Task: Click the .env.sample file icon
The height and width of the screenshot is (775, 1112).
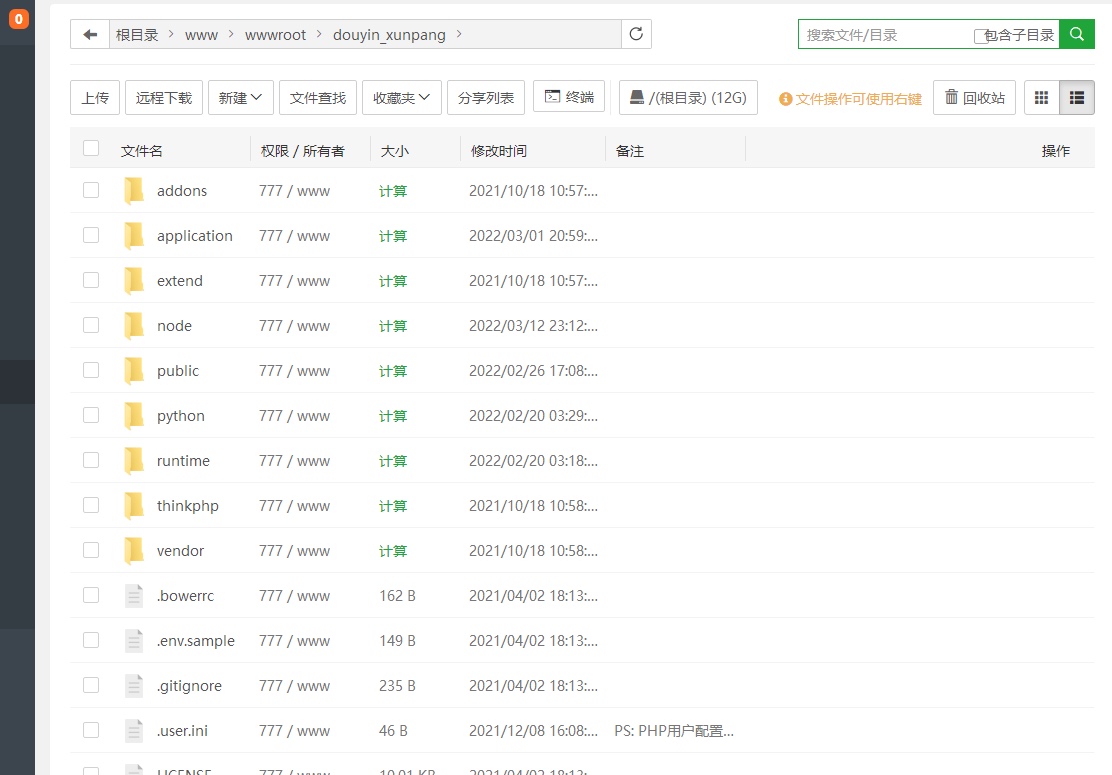Action: coord(134,640)
